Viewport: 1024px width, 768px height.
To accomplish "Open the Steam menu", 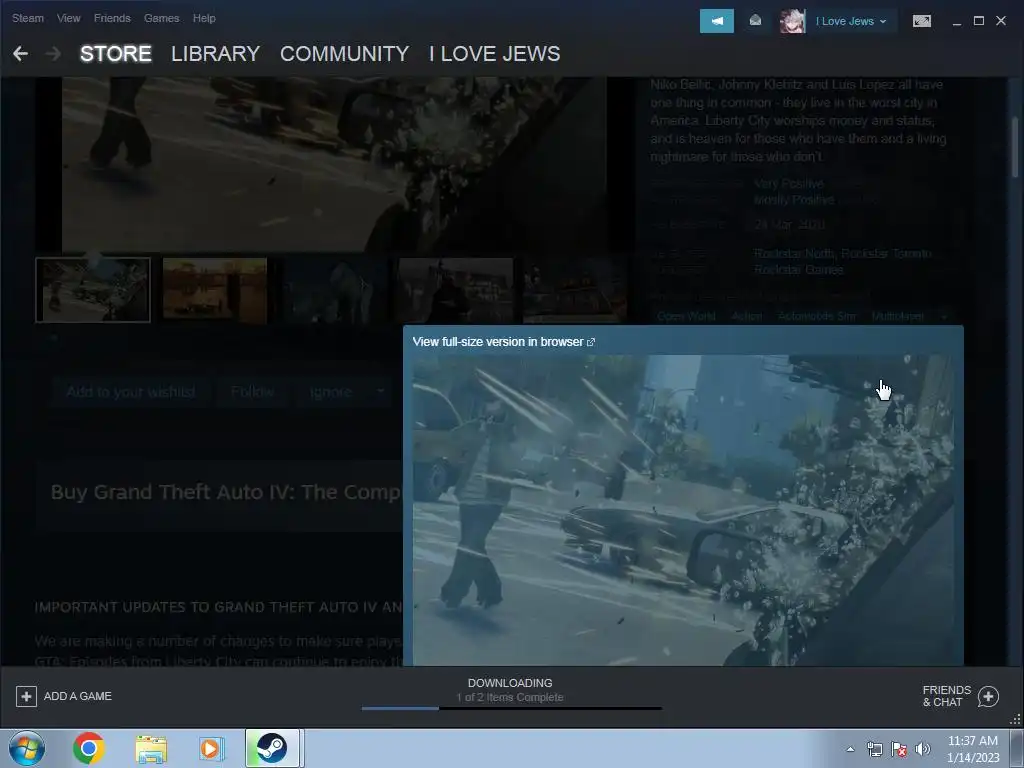I will tap(27, 18).
